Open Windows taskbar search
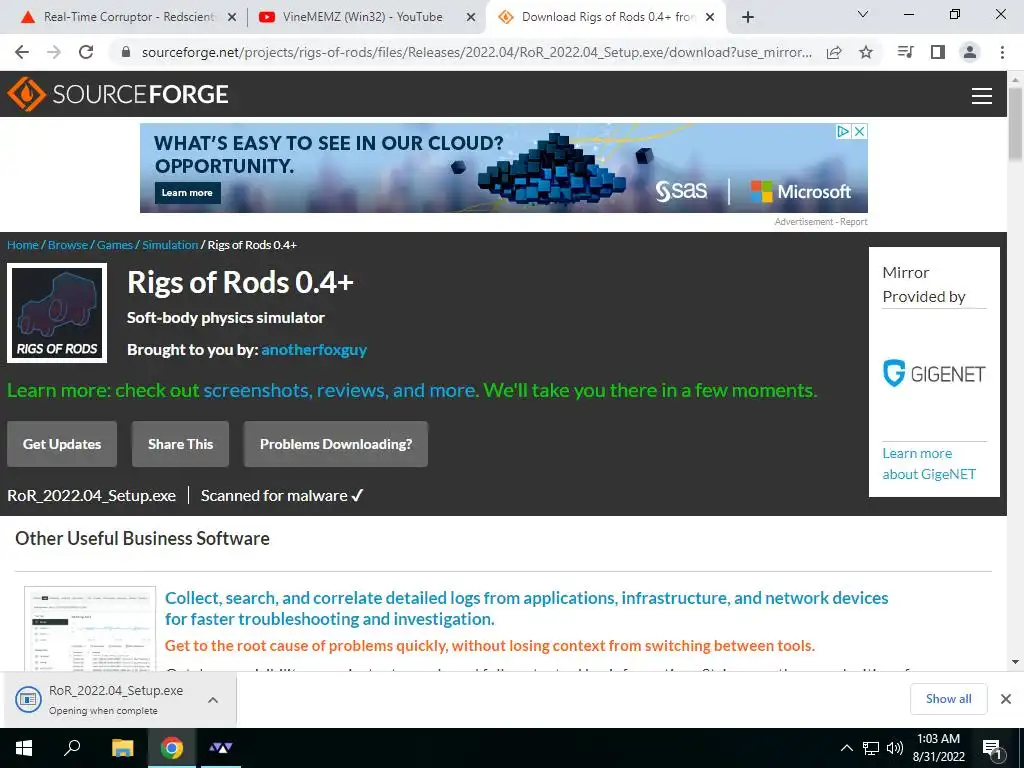This screenshot has height=768, width=1024. [72, 748]
